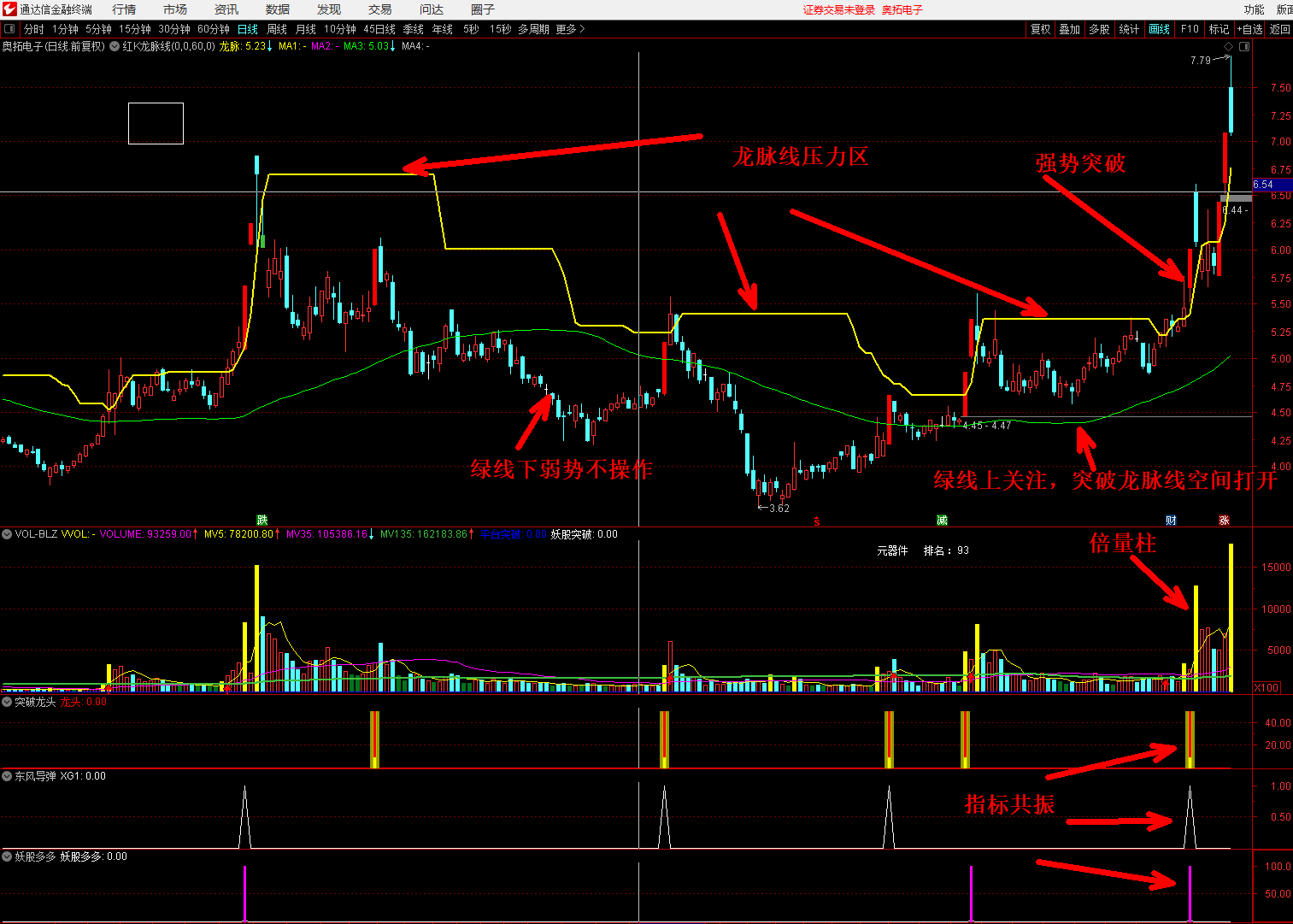Open the 数据 menu

point(278,9)
